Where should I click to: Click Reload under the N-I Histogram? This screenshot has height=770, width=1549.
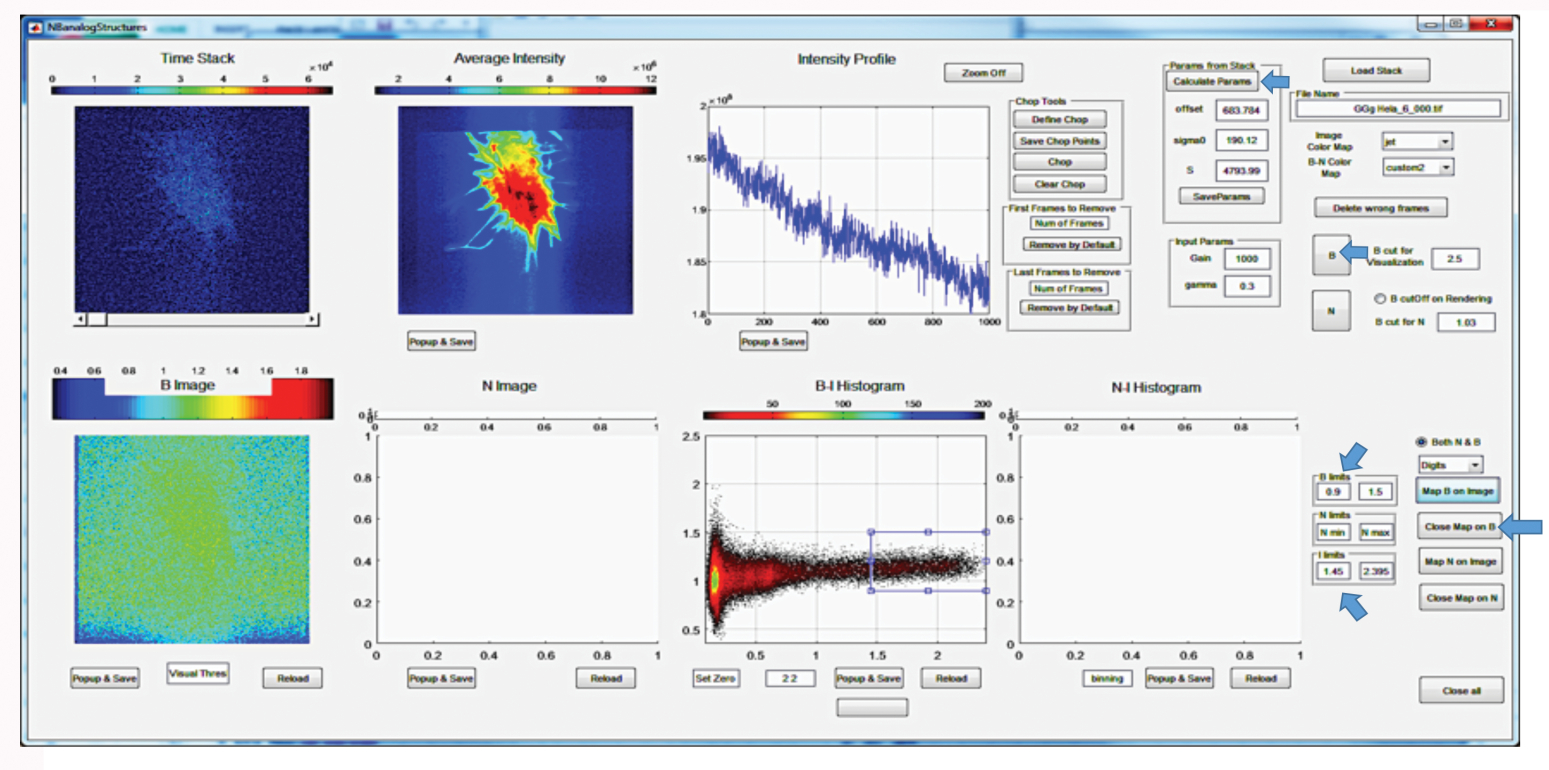click(1260, 678)
